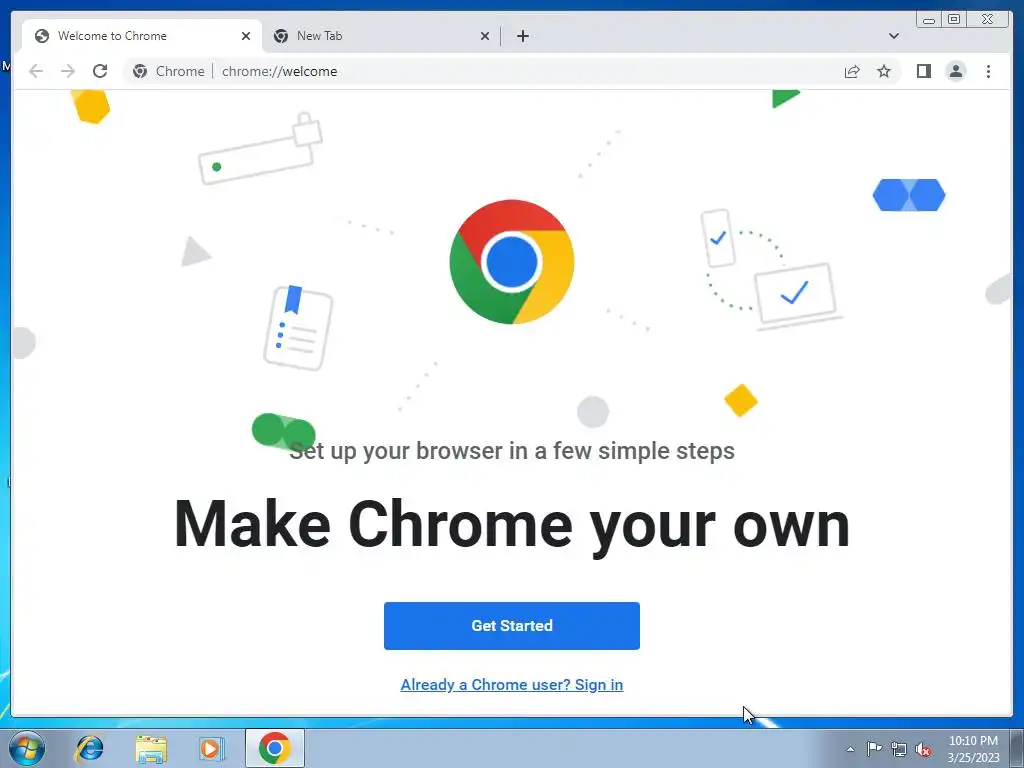Open Windows Media Player in taskbar

click(212, 748)
